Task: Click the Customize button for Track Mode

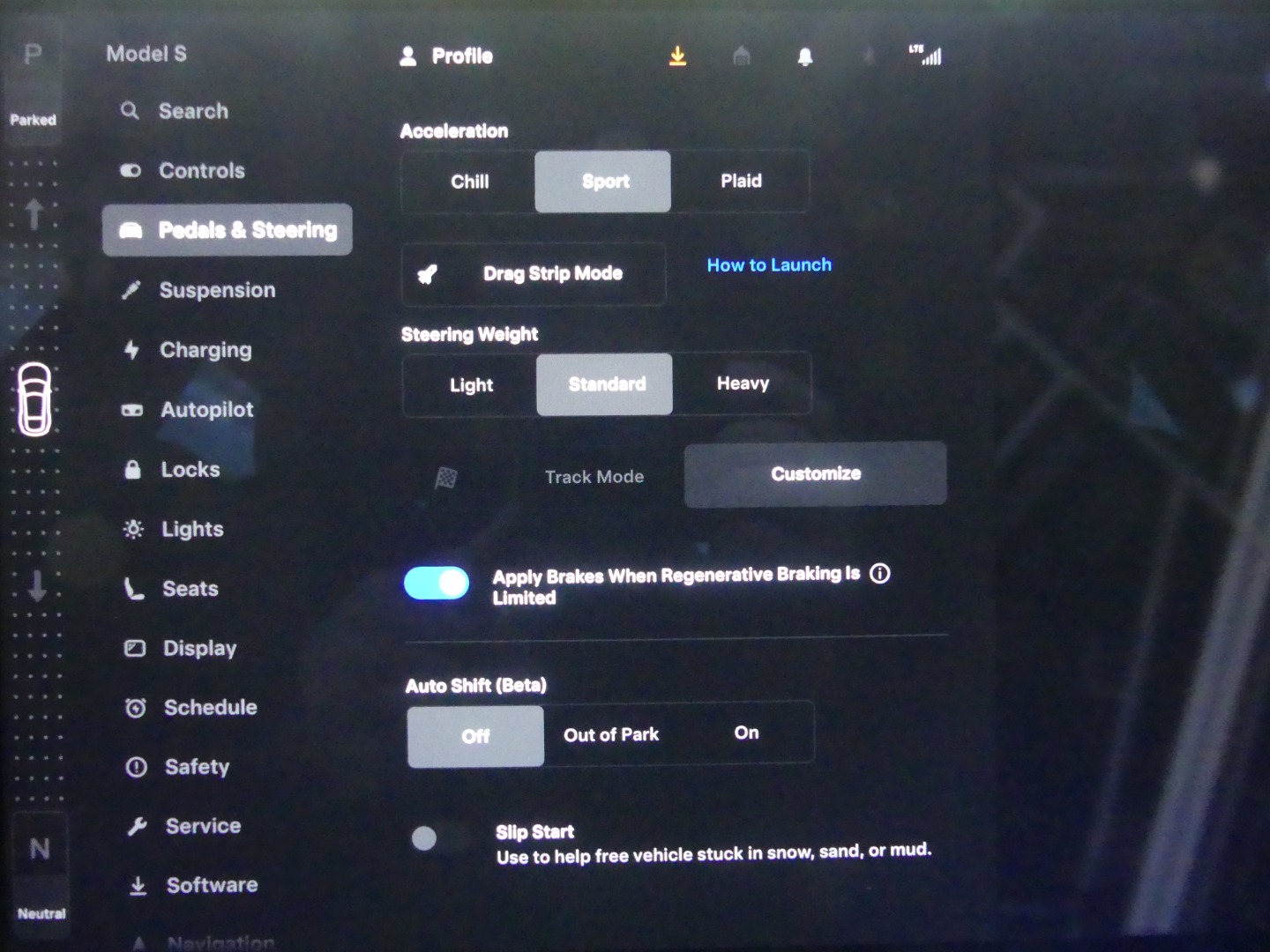Action: pos(816,474)
